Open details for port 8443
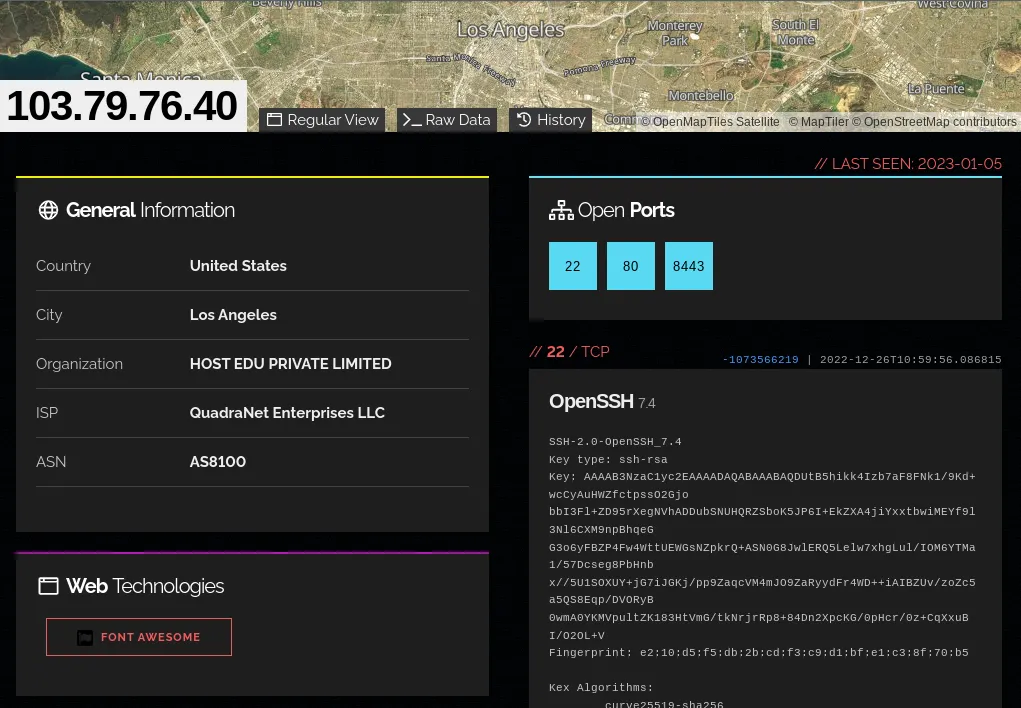Viewport: 1021px width, 708px height. [688, 266]
